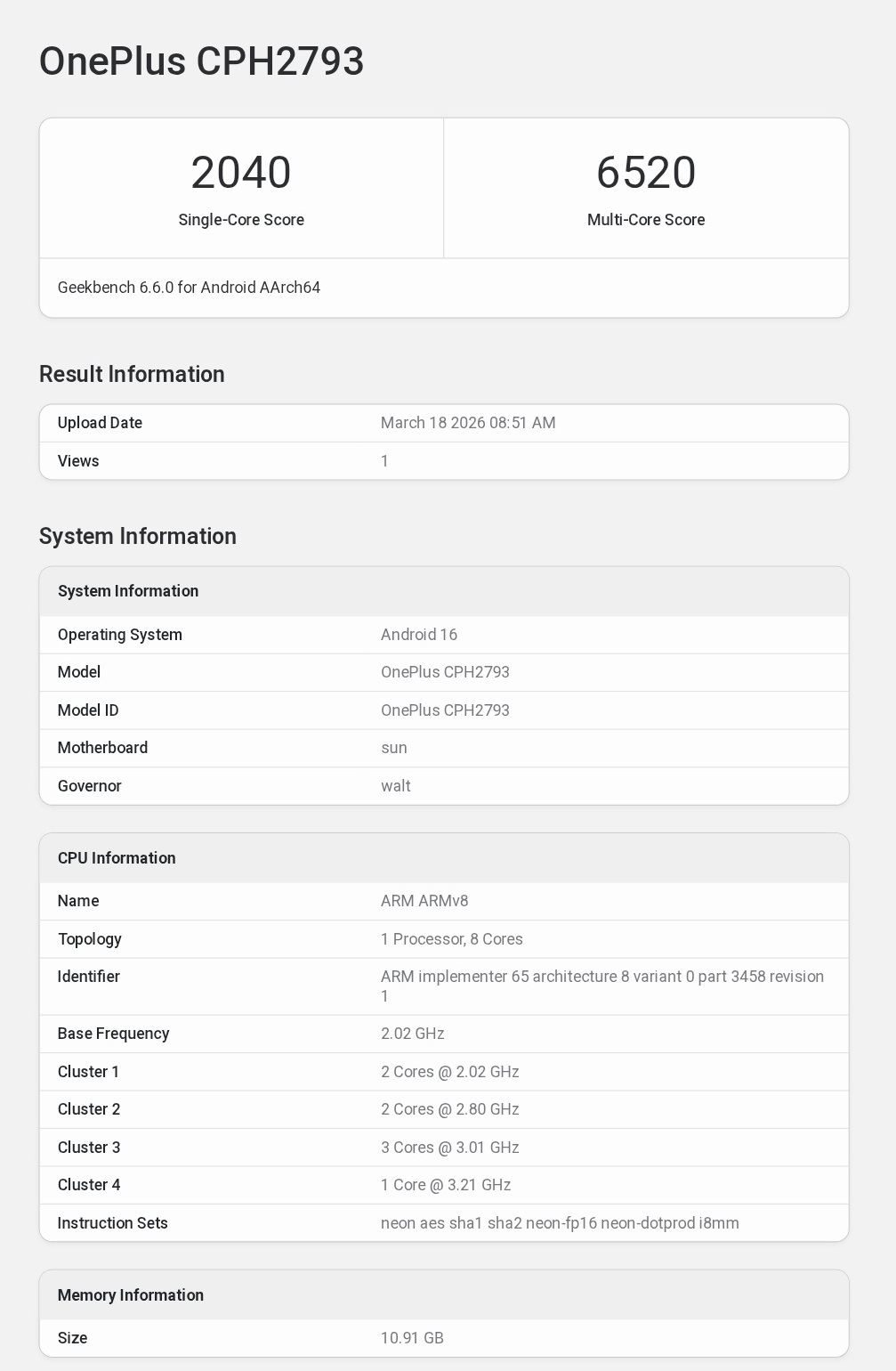Screen dimensions: 896x1371
Task: Select the Size value 10.91 GB
Action: click(x=413, y=1338)
